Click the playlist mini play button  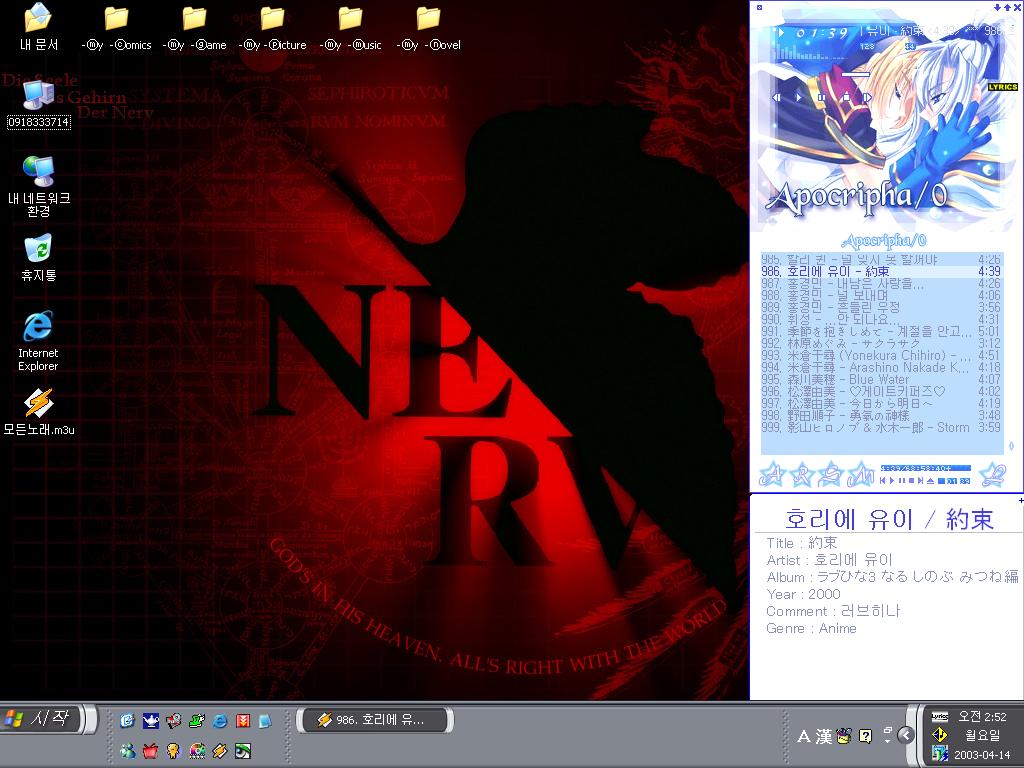(892, 481)
